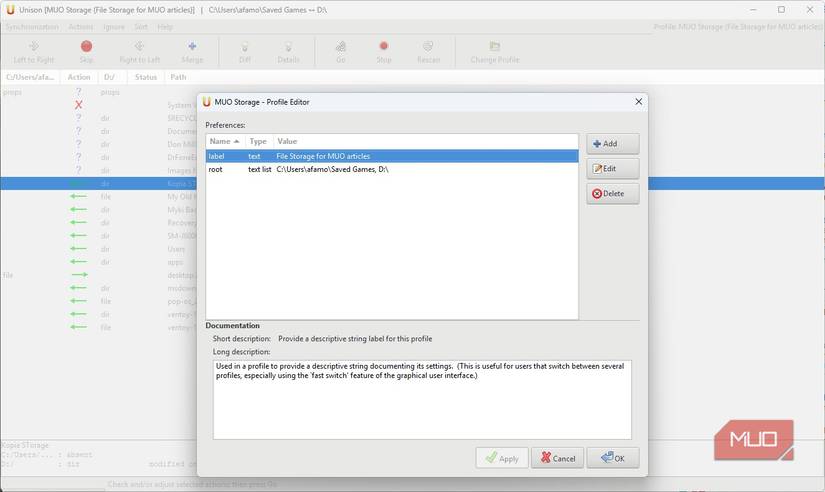Viewport: 825px width, 492px height.
Task: Click the Add button's plus icon
Action: pos(597,144)
